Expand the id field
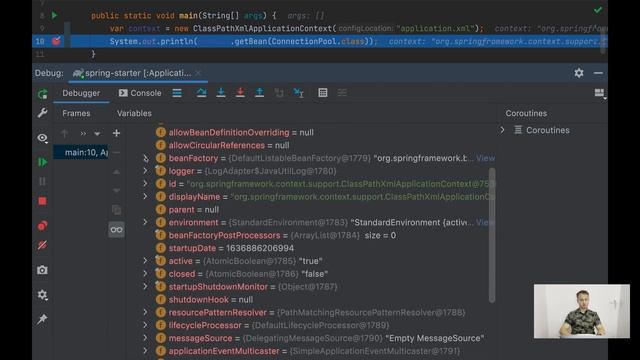The image size is (640, 360). [x=145, y=184]
